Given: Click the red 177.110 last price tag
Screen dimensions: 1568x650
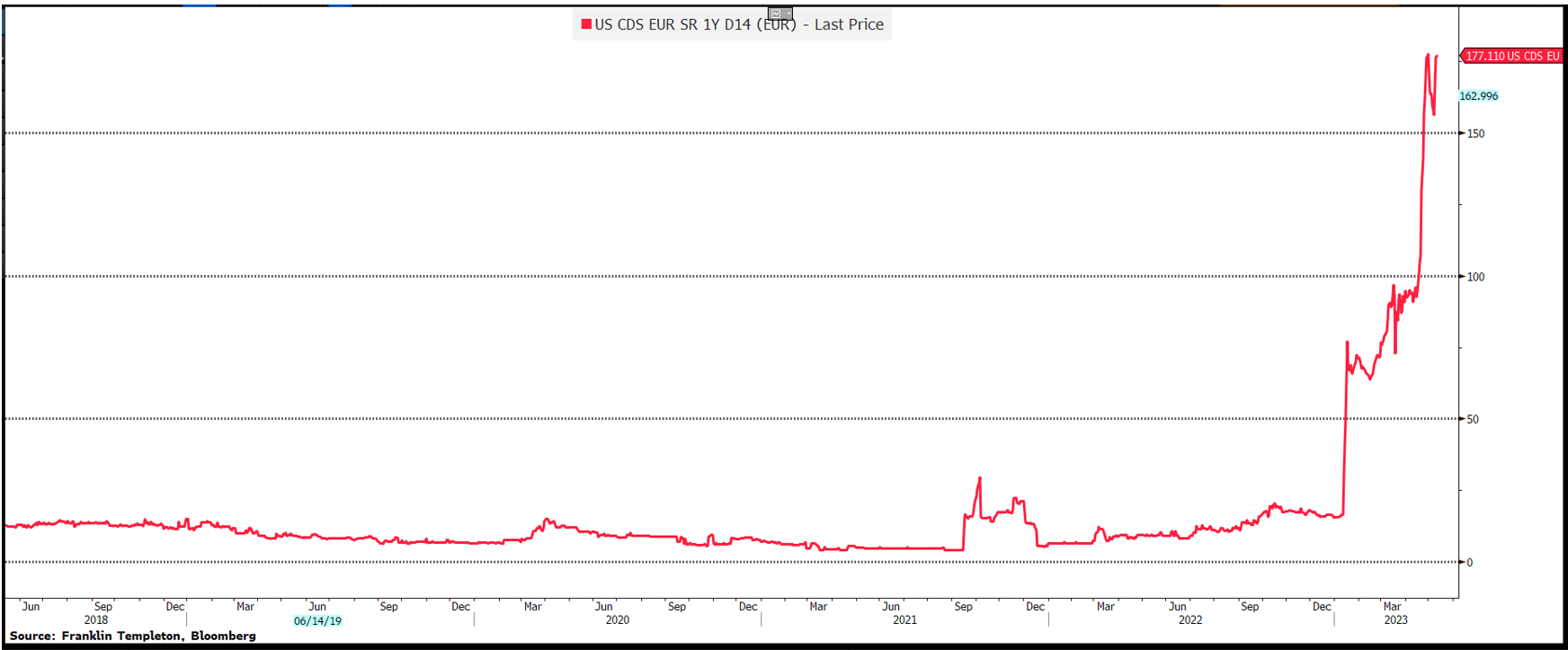Looking at the screenshot, I should tap(1512, 56).
